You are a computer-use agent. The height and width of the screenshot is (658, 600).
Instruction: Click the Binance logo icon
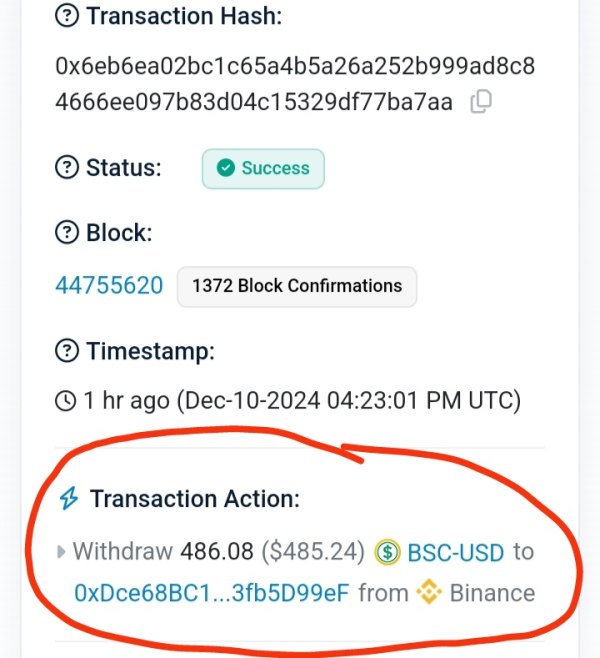[x=429, y=592]
